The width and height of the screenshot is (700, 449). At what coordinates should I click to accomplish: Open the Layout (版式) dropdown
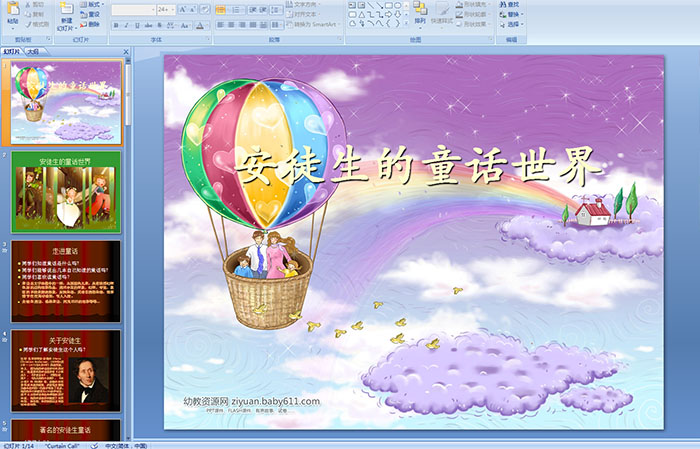click(92, 4)
